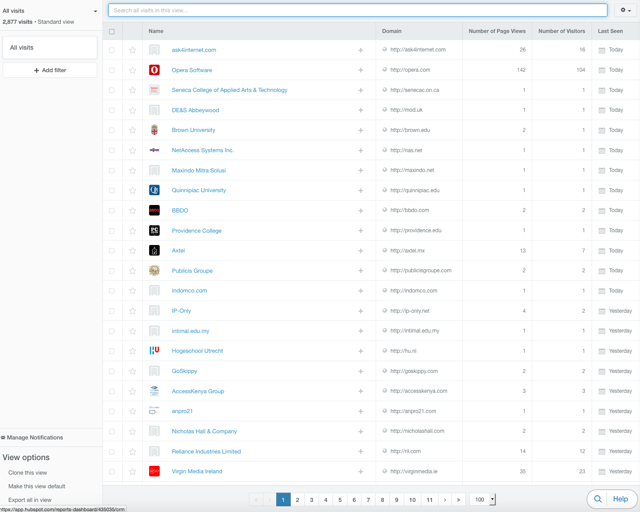The height and width of the screenshot is (512, 640).
Task: Open http://opera.com domain link
Action: point(410,70)
